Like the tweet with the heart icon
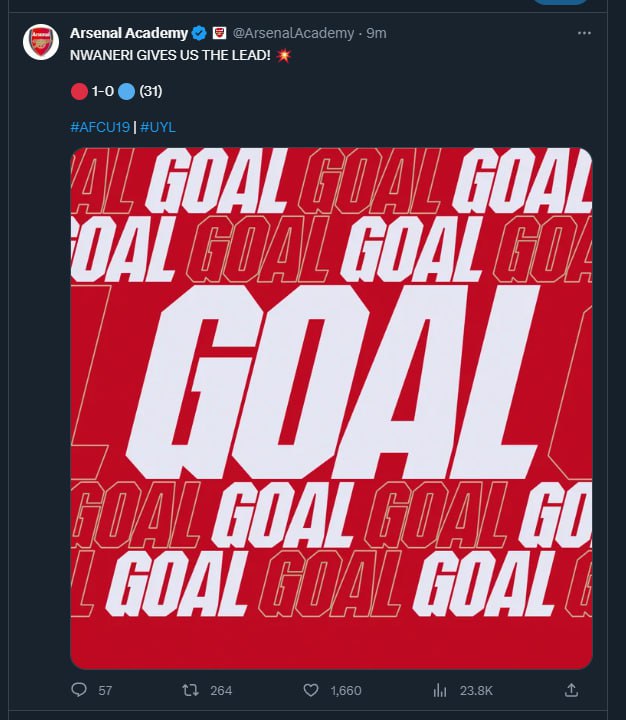This screenshot has width=626, height=720. click(x=311, y=690)
